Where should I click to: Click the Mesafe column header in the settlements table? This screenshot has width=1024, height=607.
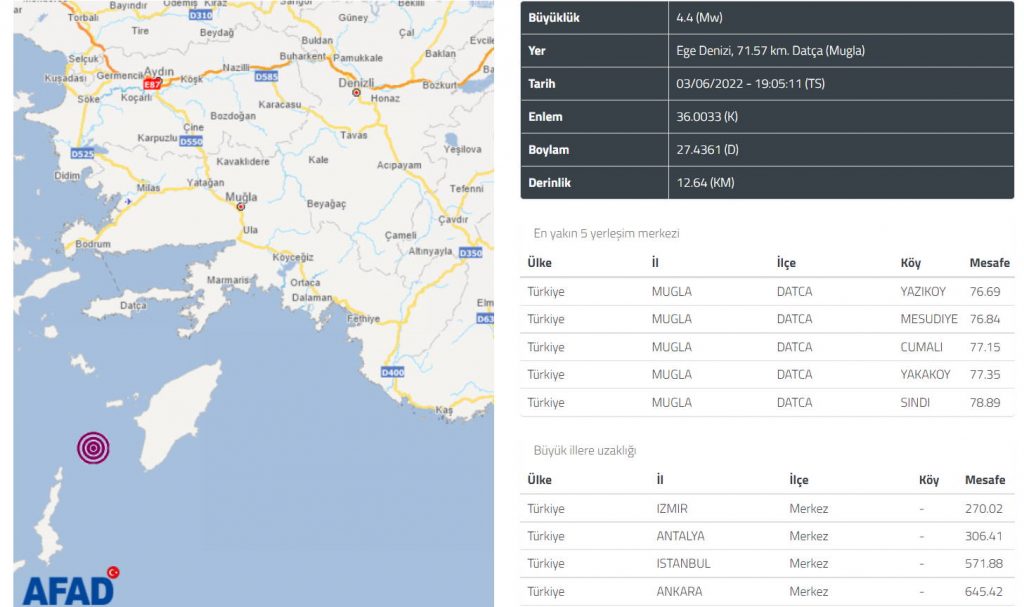[x=990, y=263]
